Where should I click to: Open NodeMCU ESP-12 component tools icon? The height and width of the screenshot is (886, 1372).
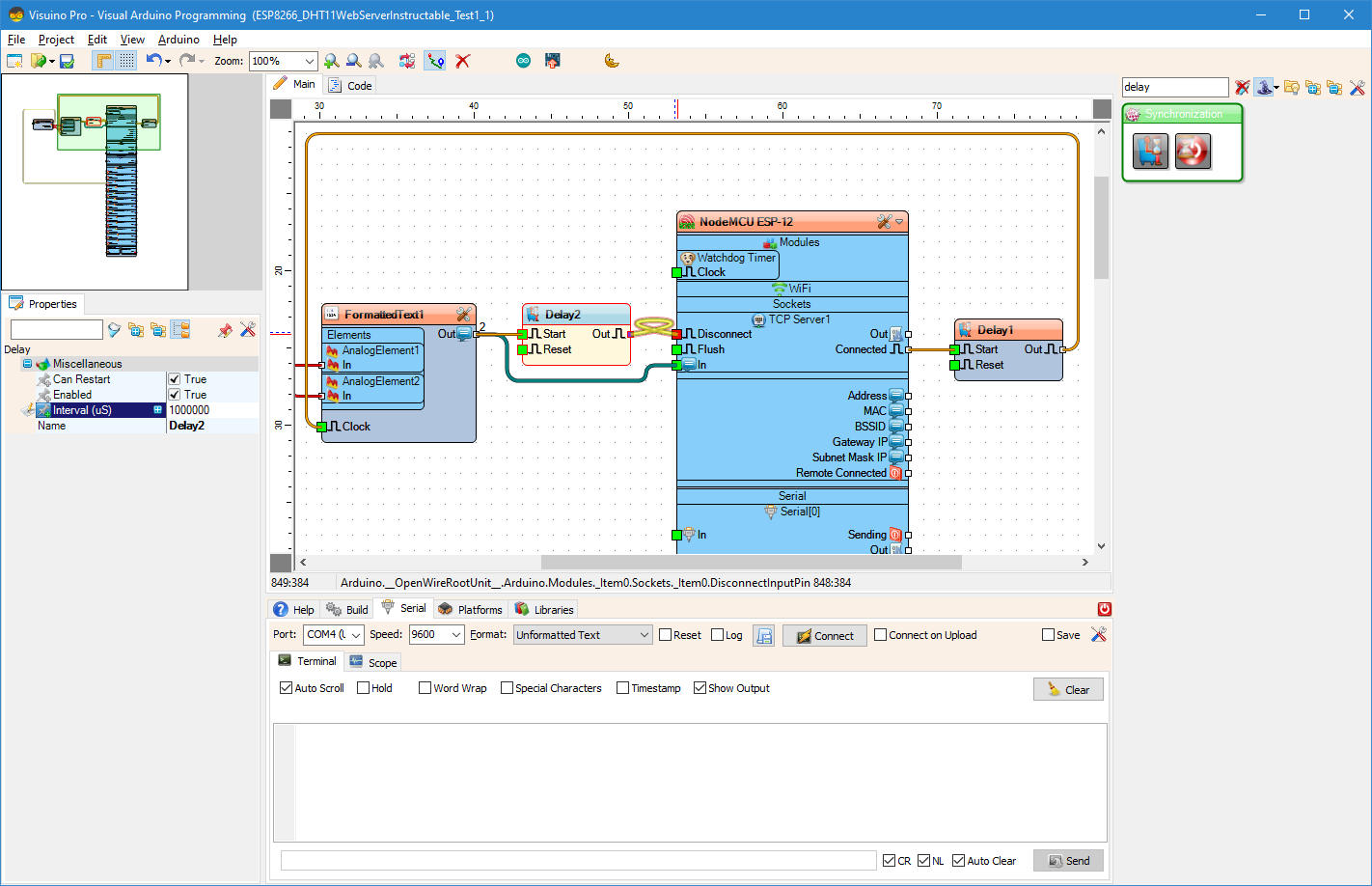point(884,222)
